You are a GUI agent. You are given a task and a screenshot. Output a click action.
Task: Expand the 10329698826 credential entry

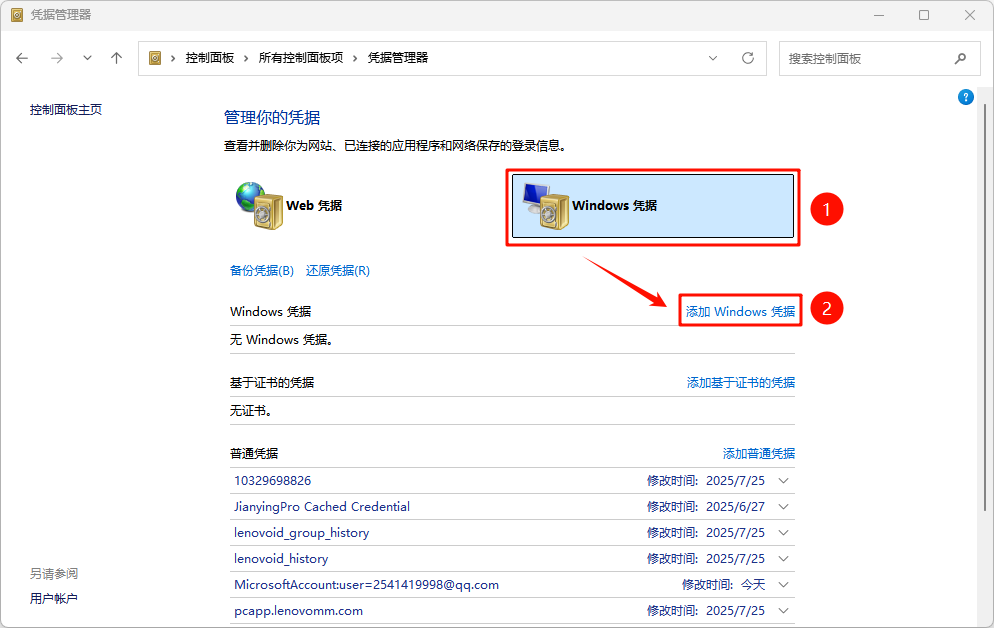(783, 481)
